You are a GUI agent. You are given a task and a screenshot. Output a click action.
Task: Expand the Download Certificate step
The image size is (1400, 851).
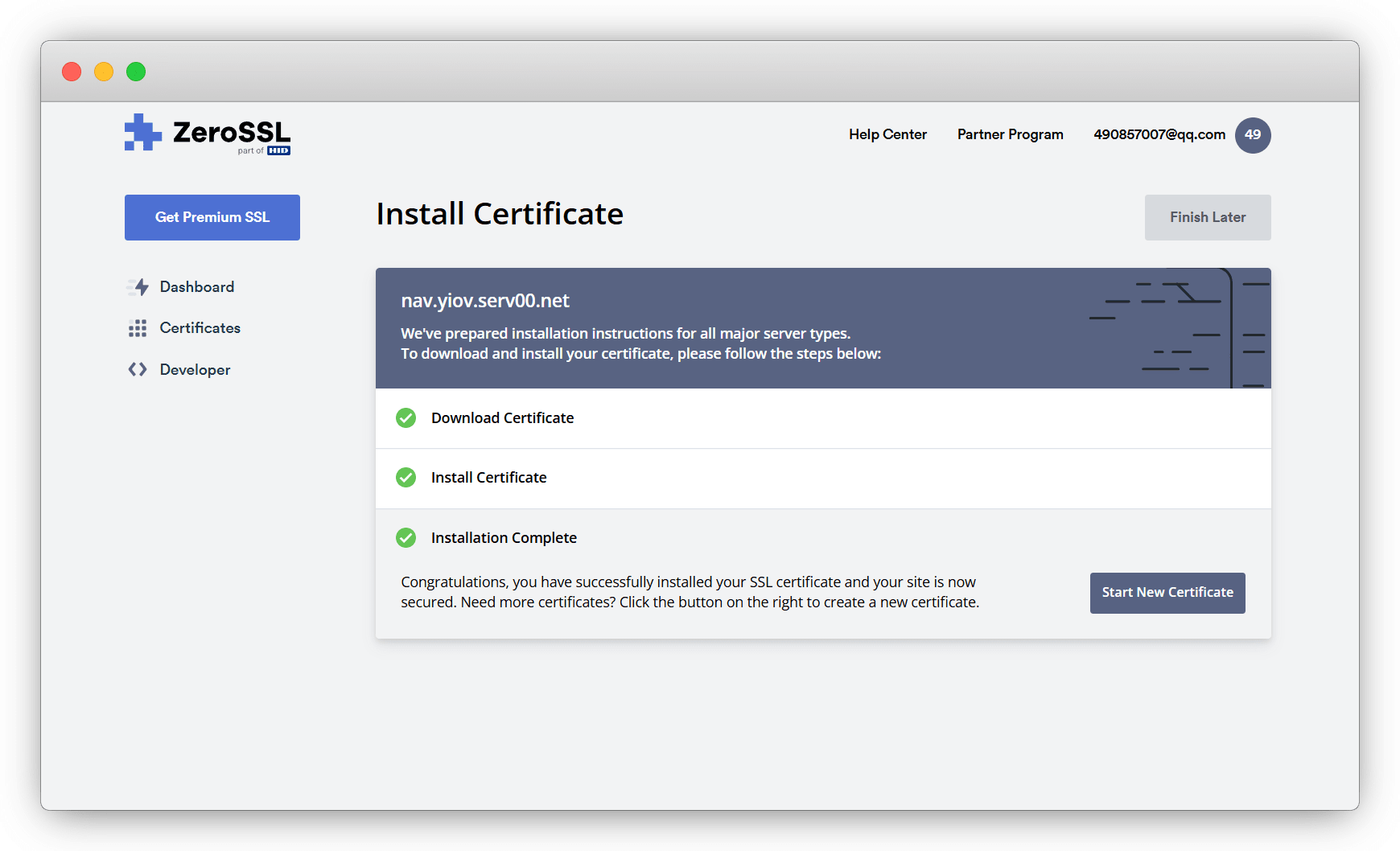click(x=503, y=418)
